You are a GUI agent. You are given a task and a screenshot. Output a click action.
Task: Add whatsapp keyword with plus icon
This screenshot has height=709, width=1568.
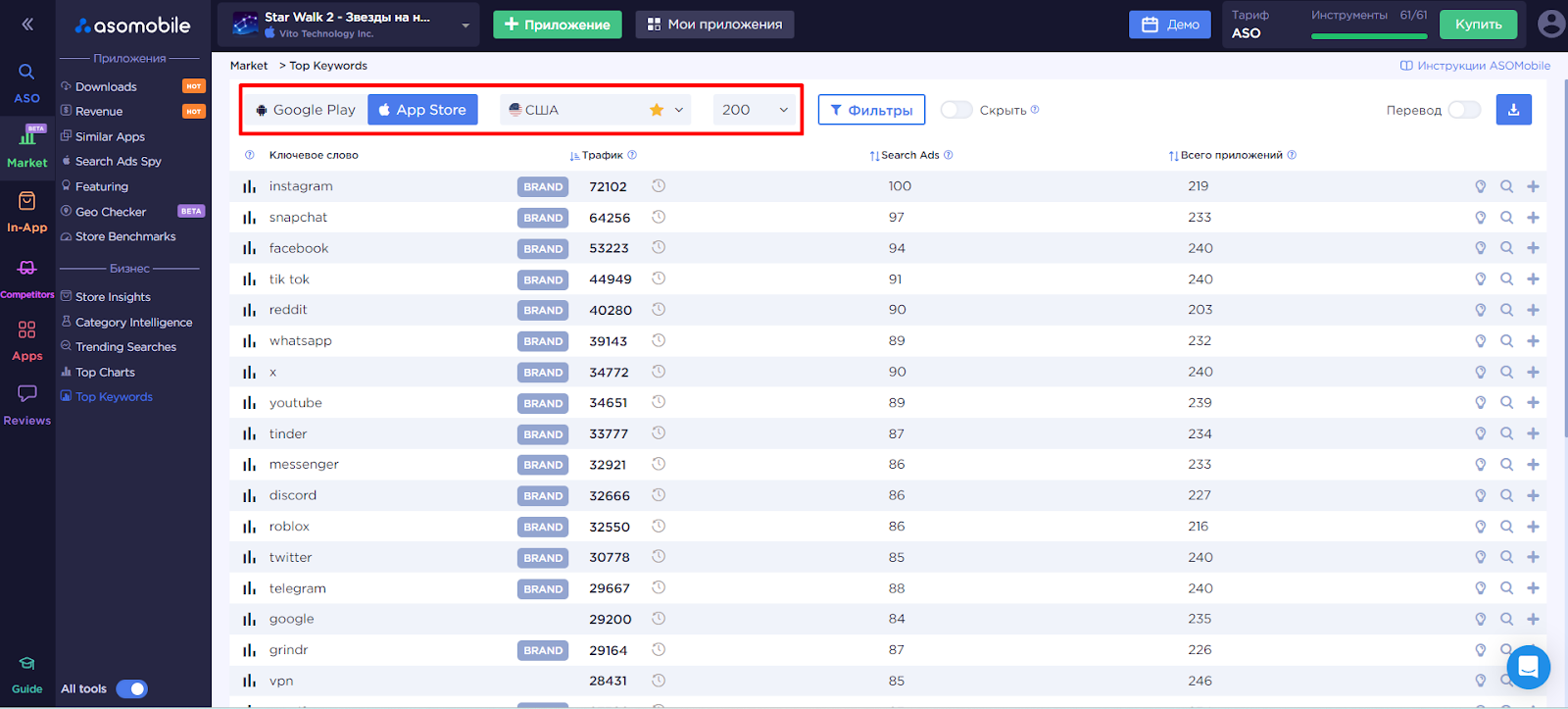pos(1533,341)
